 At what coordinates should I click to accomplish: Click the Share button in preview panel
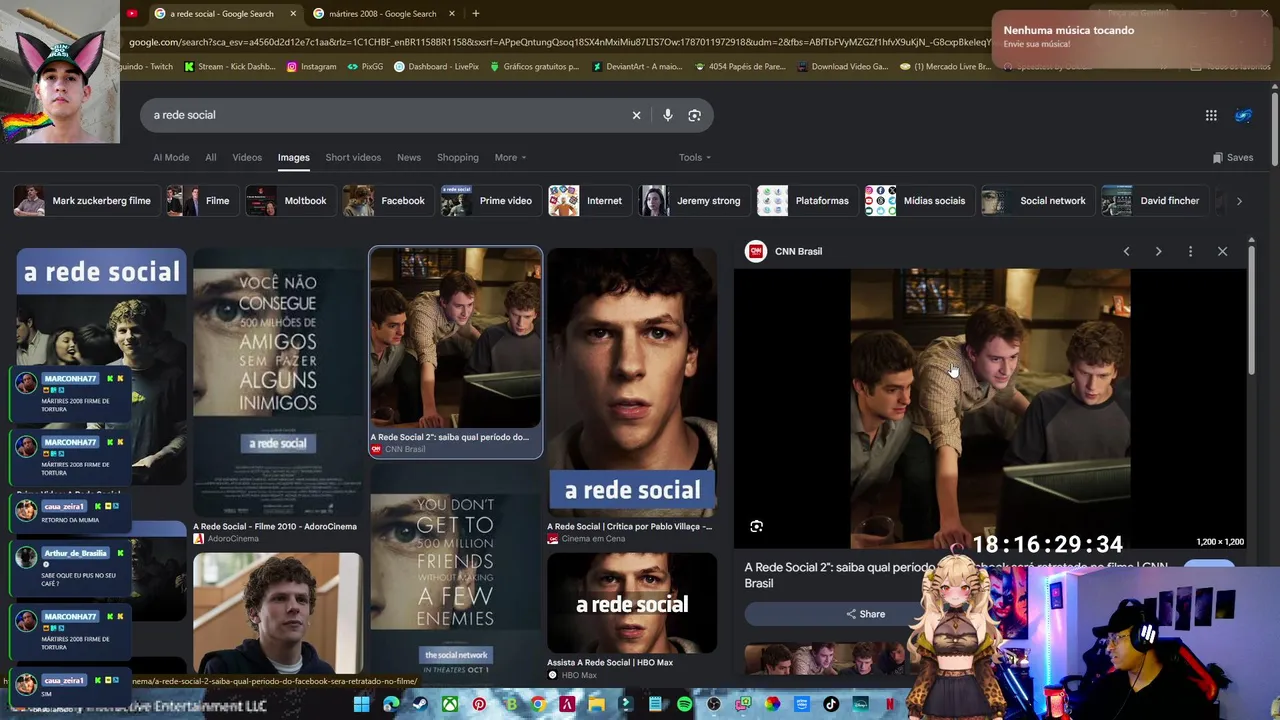[x=866, y=614]
